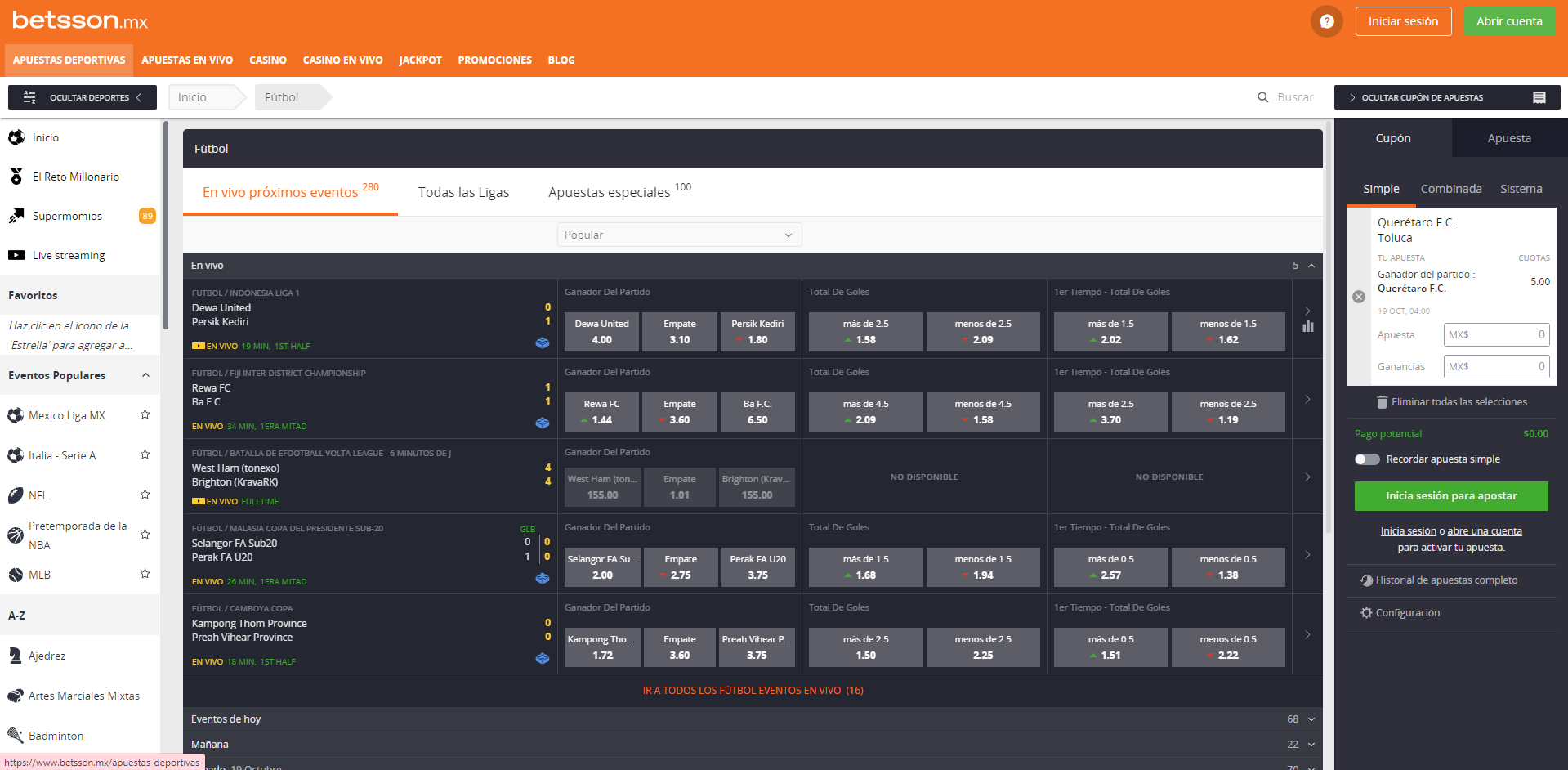Click the MLB baseball icon

coord(16,575)
